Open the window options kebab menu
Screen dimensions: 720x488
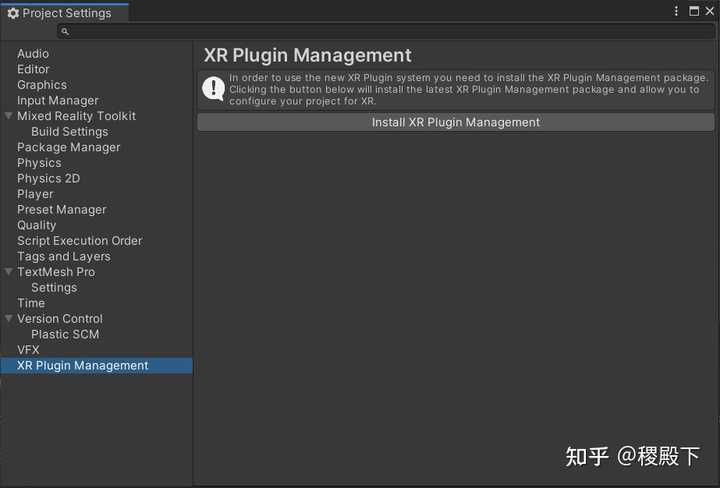(x=676, y=11)
